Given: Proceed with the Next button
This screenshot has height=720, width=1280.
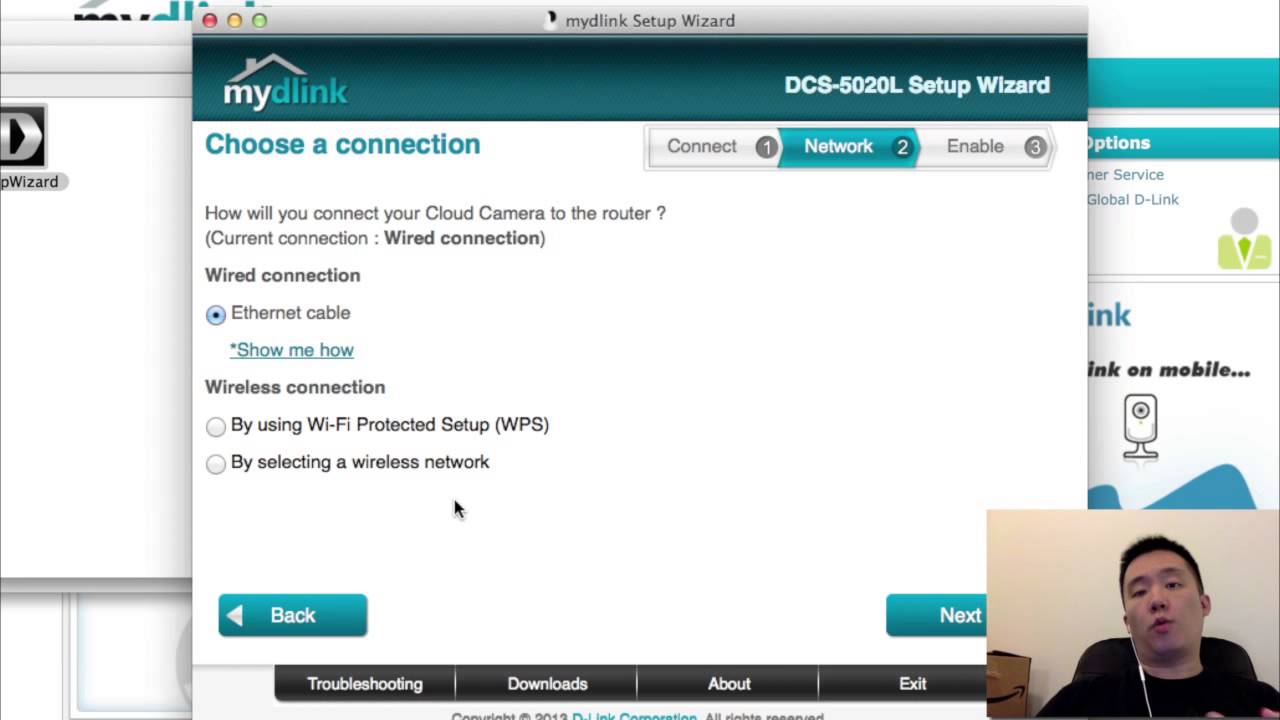Looking at the screenshot, I should pos(936,615).
